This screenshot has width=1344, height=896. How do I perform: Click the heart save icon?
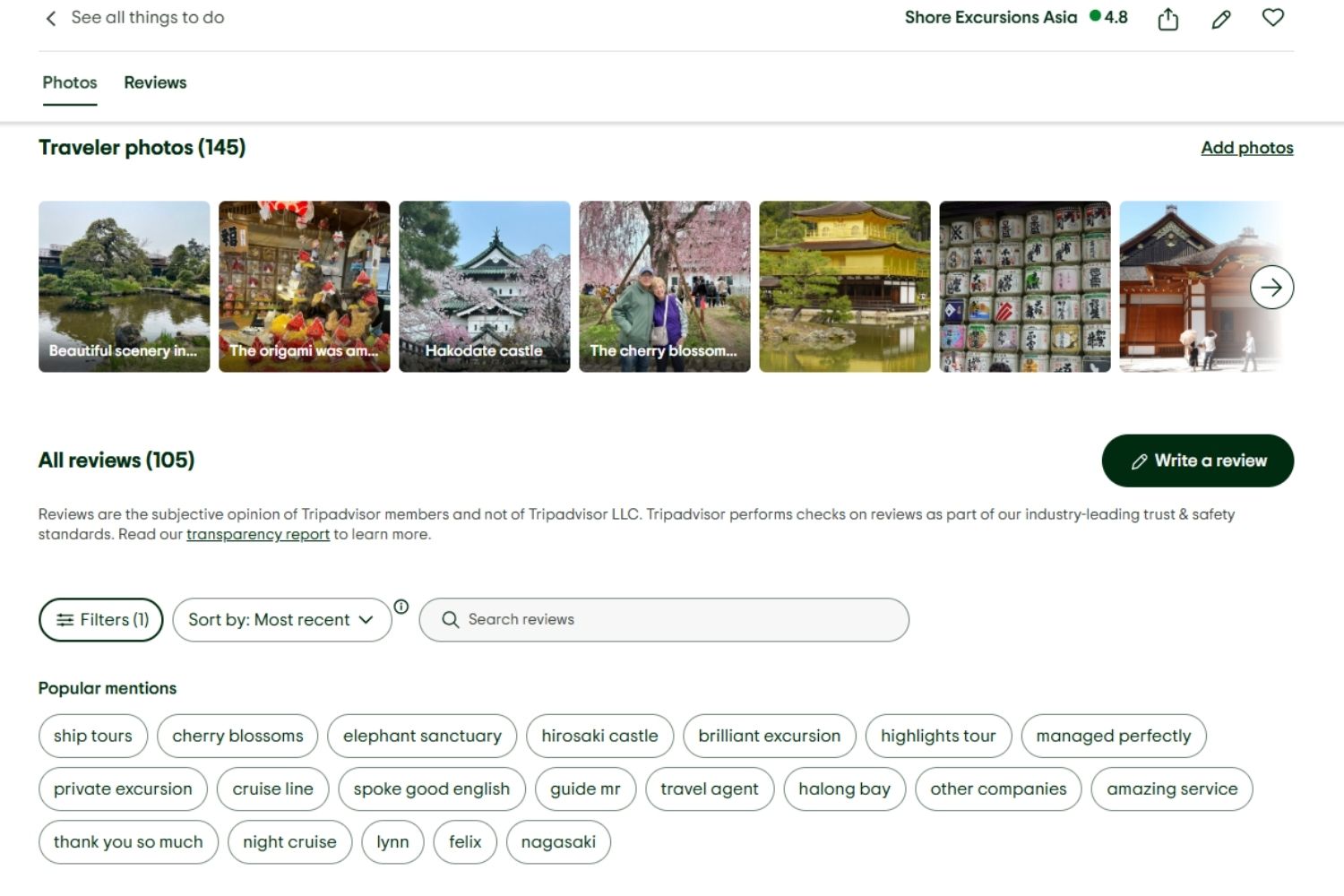click(1272, 17)
